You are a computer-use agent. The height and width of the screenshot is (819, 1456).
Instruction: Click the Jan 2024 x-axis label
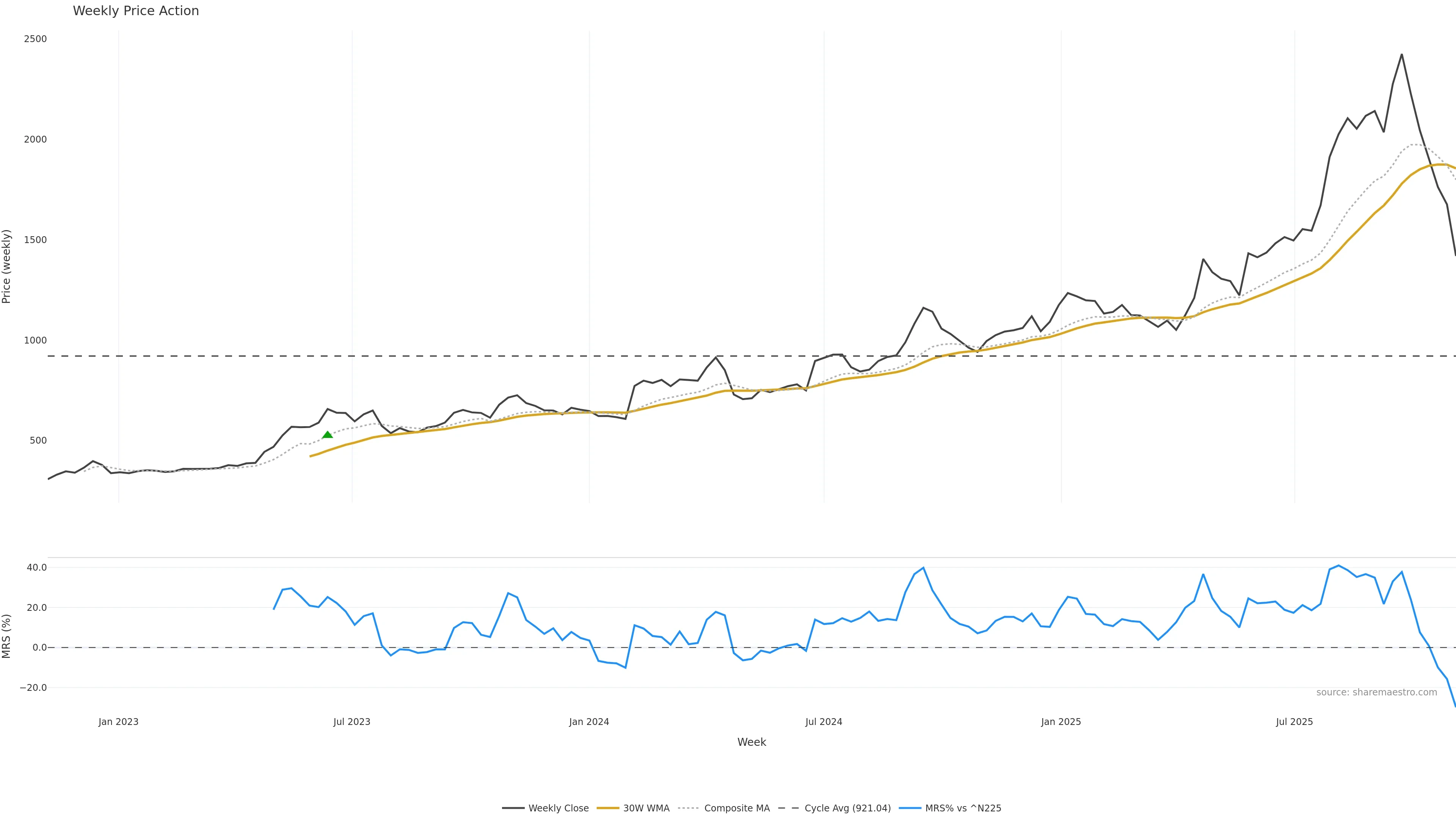[x=589, y=722]
